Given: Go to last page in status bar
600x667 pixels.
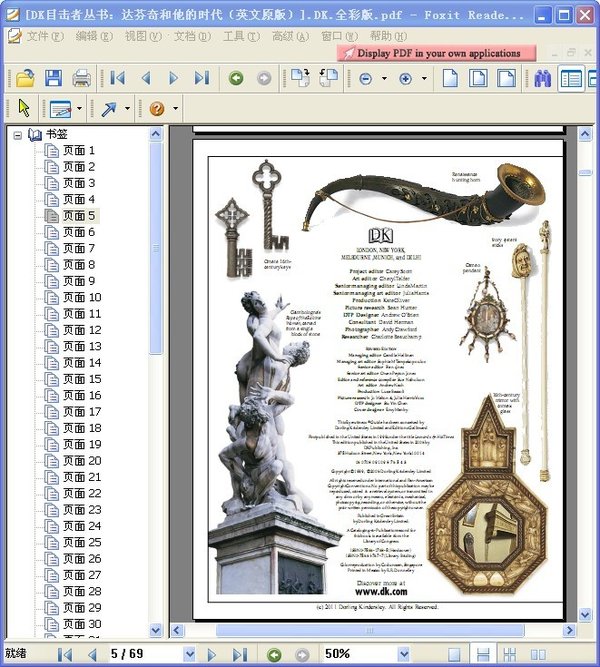Looking at the screenshot, I should click(x=240, y=654).
